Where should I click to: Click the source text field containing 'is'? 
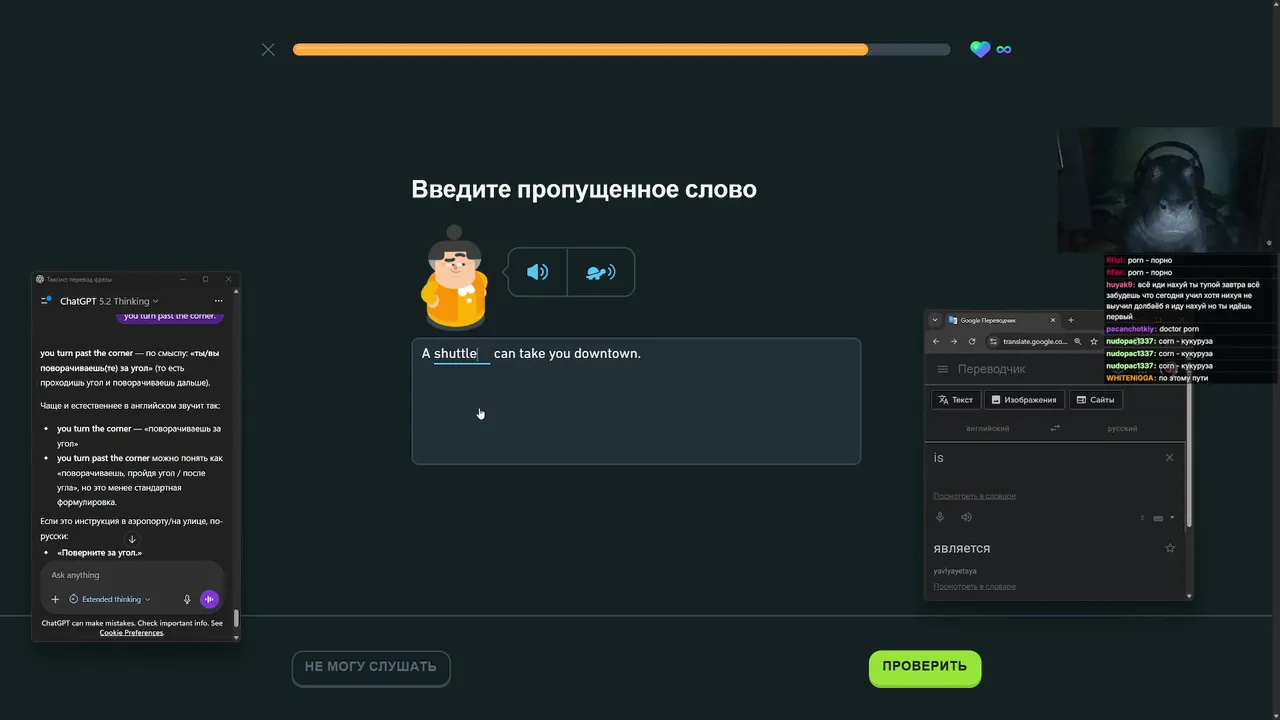click(x=1040, y=458)
